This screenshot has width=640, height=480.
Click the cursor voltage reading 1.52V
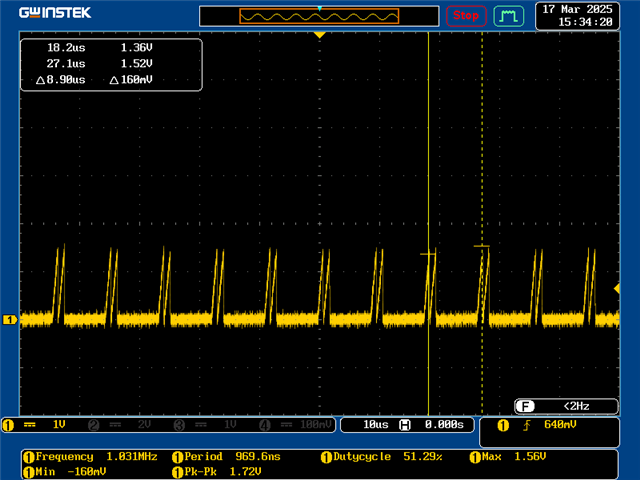coord(136,64)
